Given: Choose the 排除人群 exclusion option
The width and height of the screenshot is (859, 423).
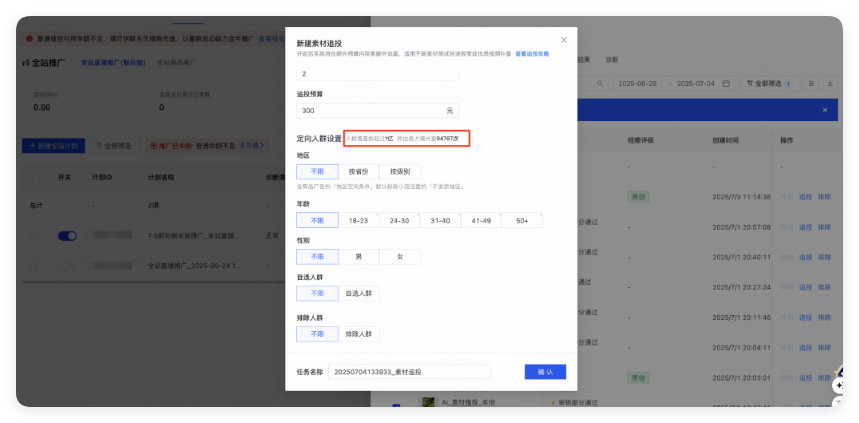Looking at the screenshot, I should (358, 334).
